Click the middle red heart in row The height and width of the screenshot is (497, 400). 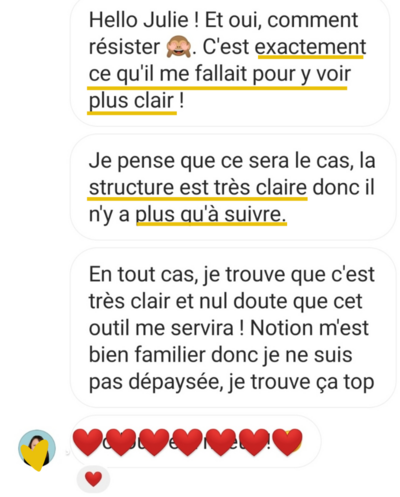(188, 442)
